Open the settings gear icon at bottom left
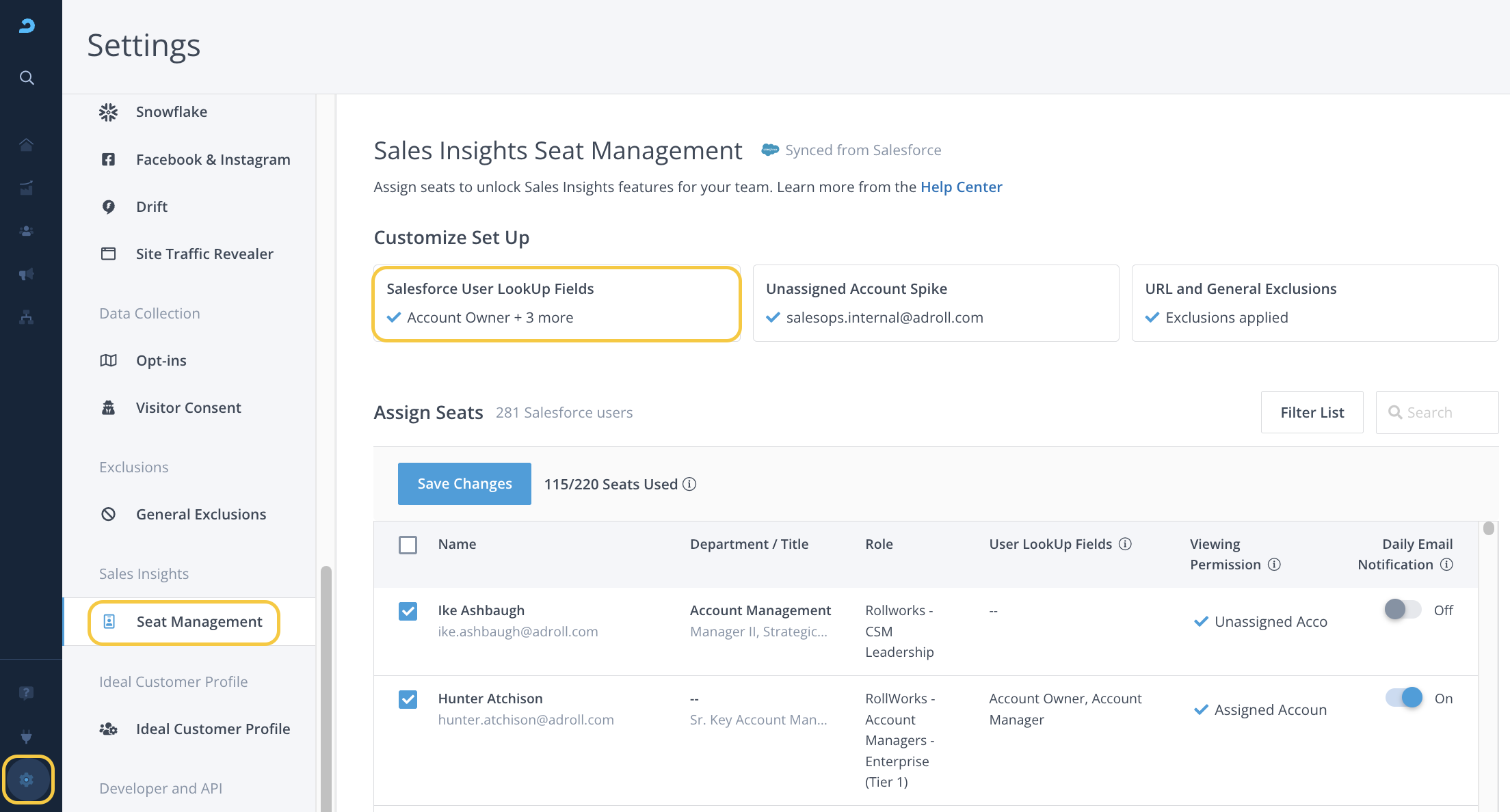Viewport: 1510px width, 812px height. [x=27, y=779]
